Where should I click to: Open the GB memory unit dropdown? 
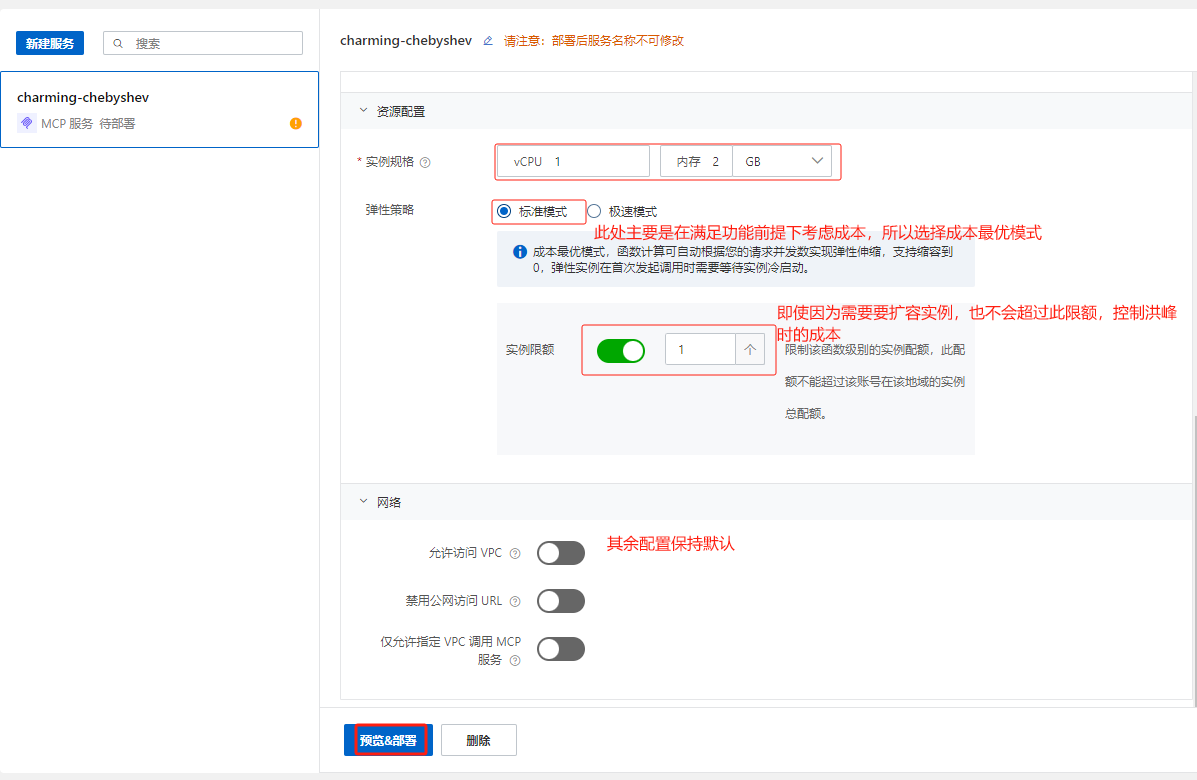click(782, 161)
